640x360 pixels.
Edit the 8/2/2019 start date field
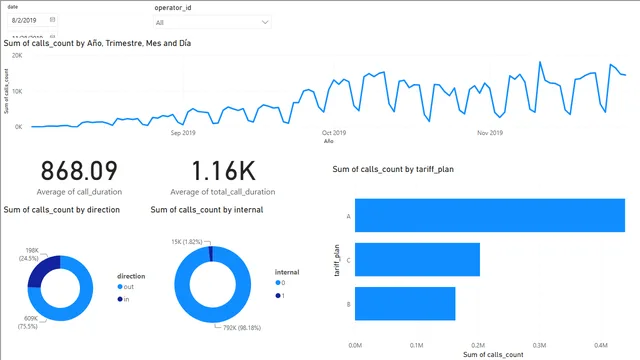(x=32, y=20)
